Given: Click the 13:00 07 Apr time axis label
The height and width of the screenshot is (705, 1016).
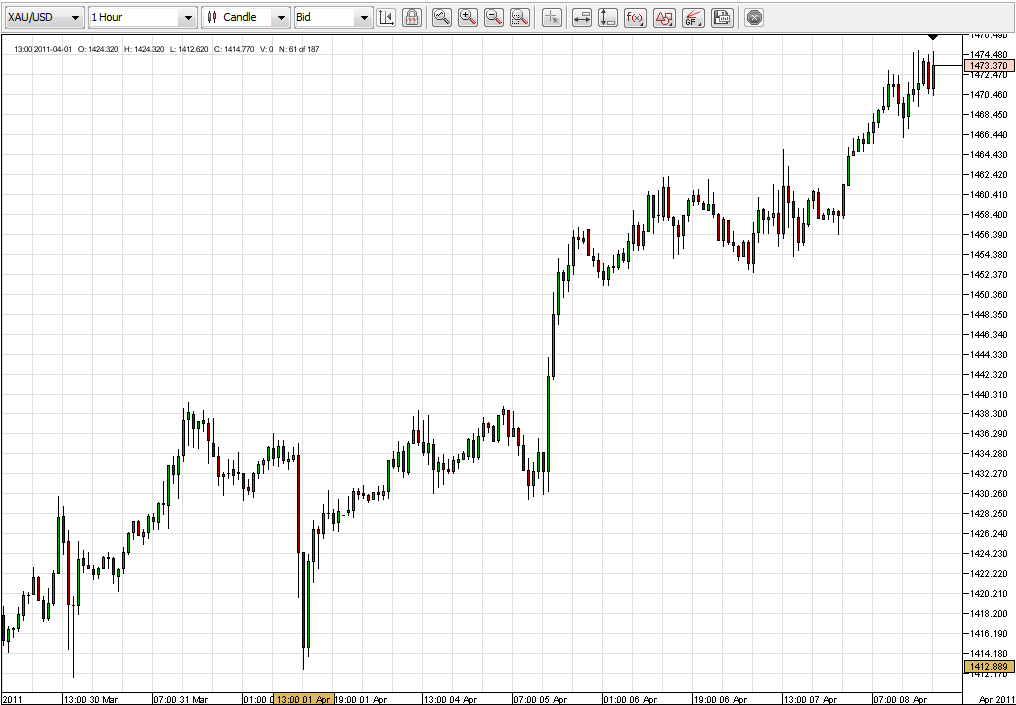Looking at the screenshot, I should tap(811, 700).
